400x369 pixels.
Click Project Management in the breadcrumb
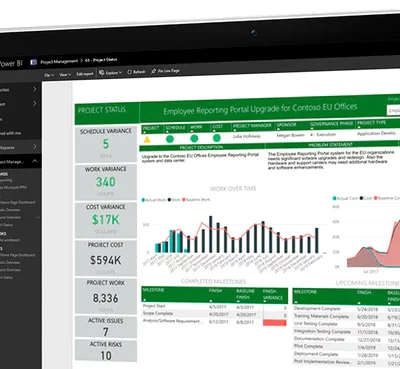click(59, 61)
